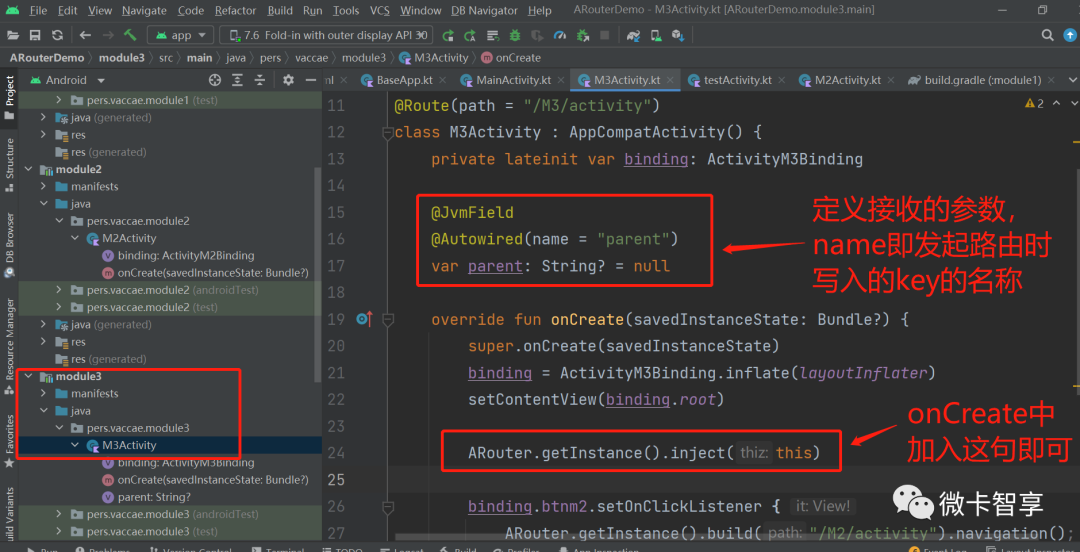Open the SDK Manager icon
Image resolution: width=1080 pixels, height=552 pixels.
678,35
